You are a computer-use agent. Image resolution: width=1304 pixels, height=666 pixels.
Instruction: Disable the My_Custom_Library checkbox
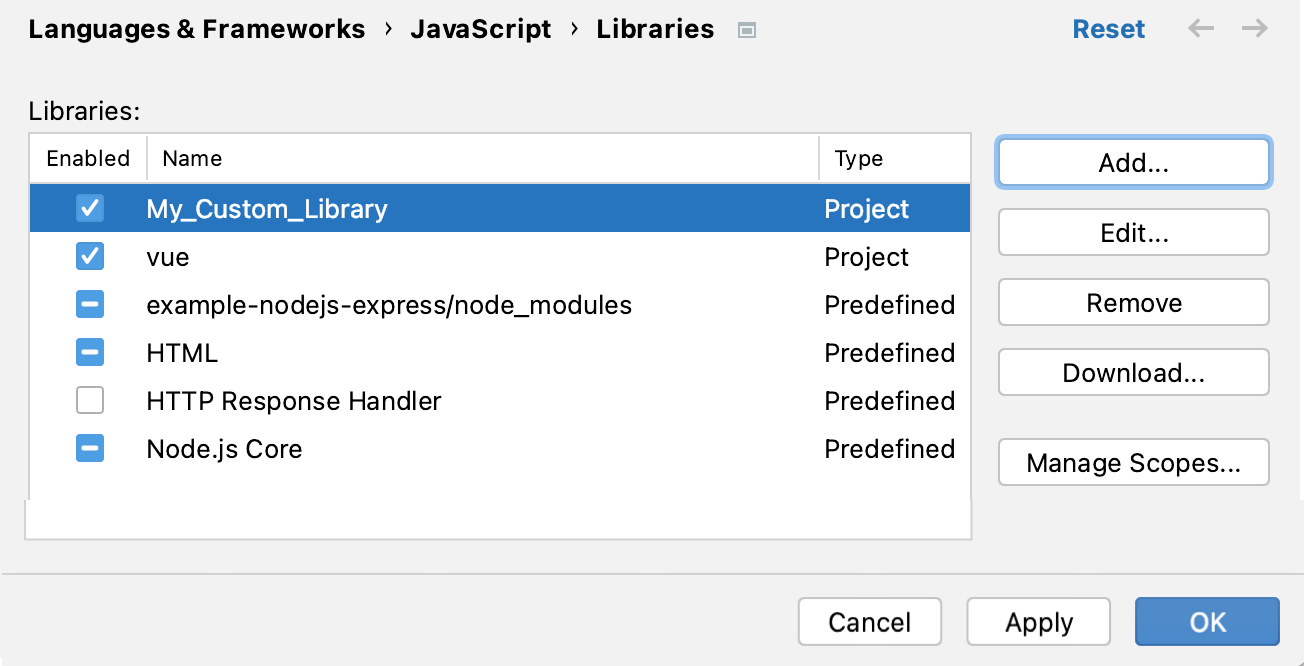pyautogui.click(x=90, y=209)
